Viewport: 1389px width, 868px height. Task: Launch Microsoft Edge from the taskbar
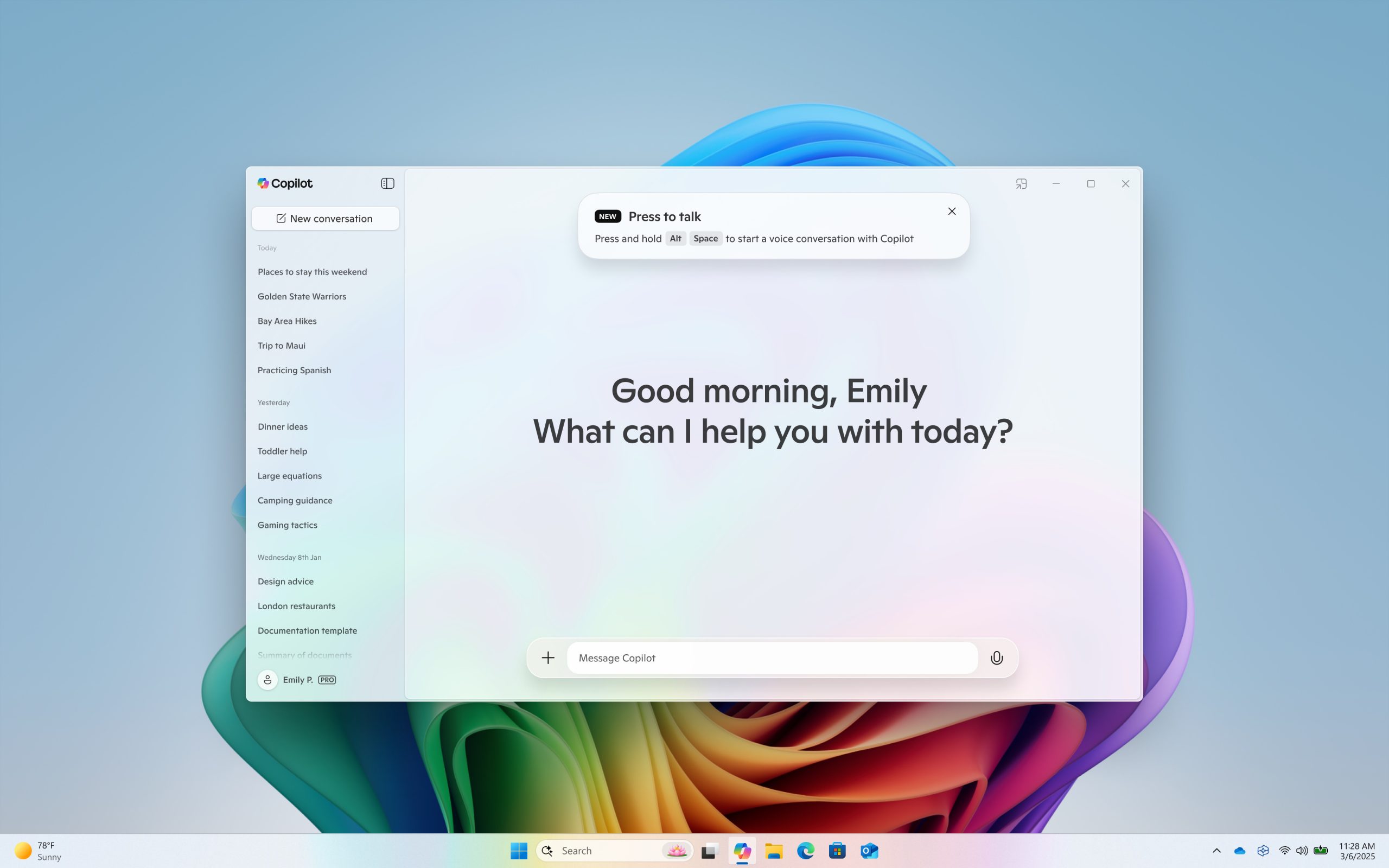tap(805, 851)
